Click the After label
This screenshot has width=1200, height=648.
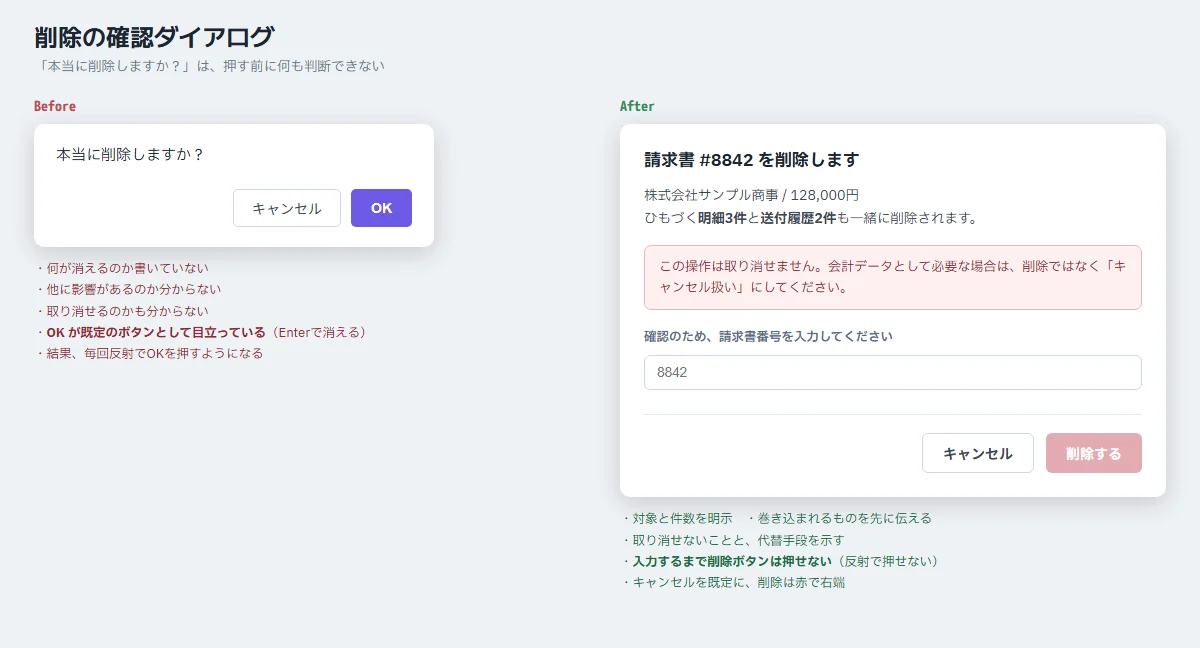pos(637,106)
